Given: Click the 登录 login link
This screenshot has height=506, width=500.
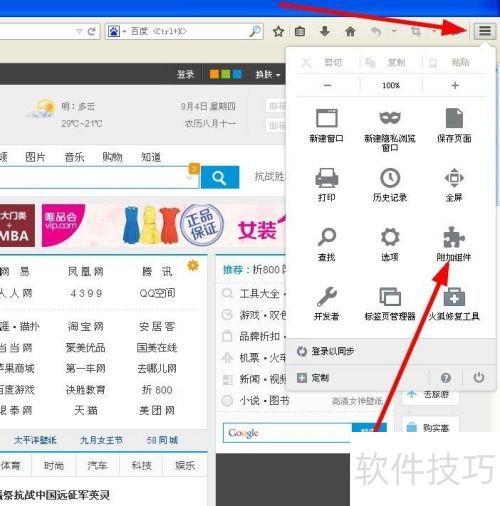Looking at the screenshot, I should click(x=185, y=74).
